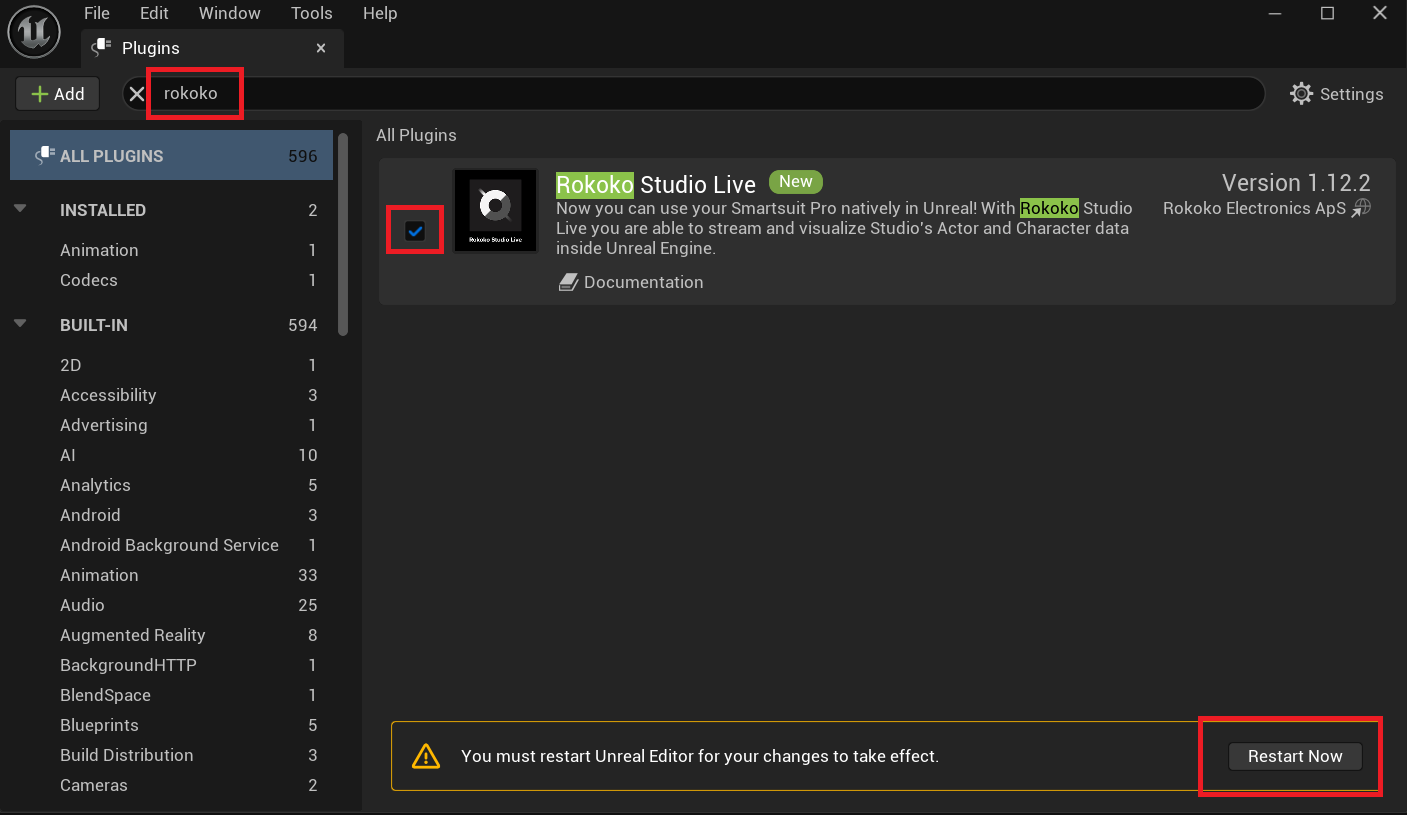Click the category list vertical scrollbar
The image size is (1407, 815).
tap(343, 235)
